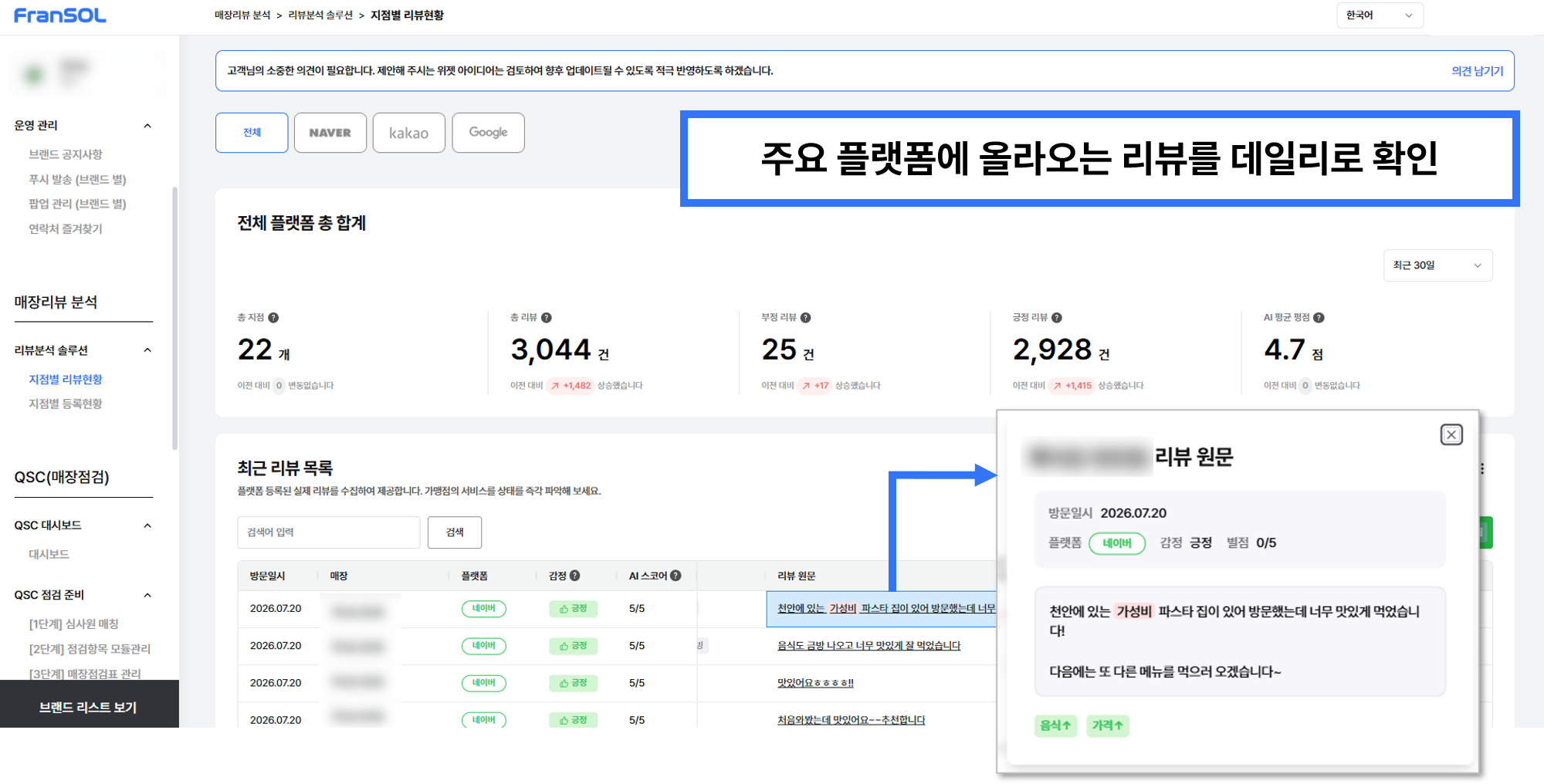The image size is (1544, 784).
Task: Select the 전체 platform tab
Action: pos(252,133)
